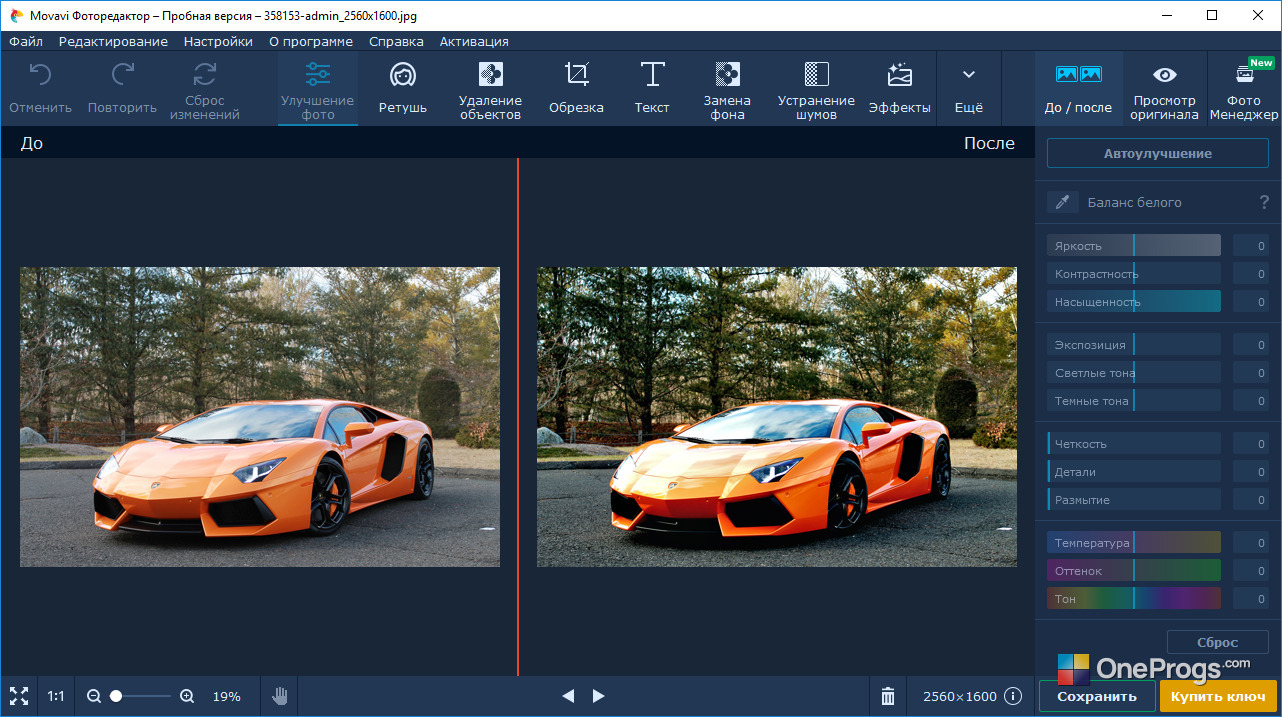
Task: Click the Светлые тона slider
Action: pyautogui.click(x=1134, y=372)
